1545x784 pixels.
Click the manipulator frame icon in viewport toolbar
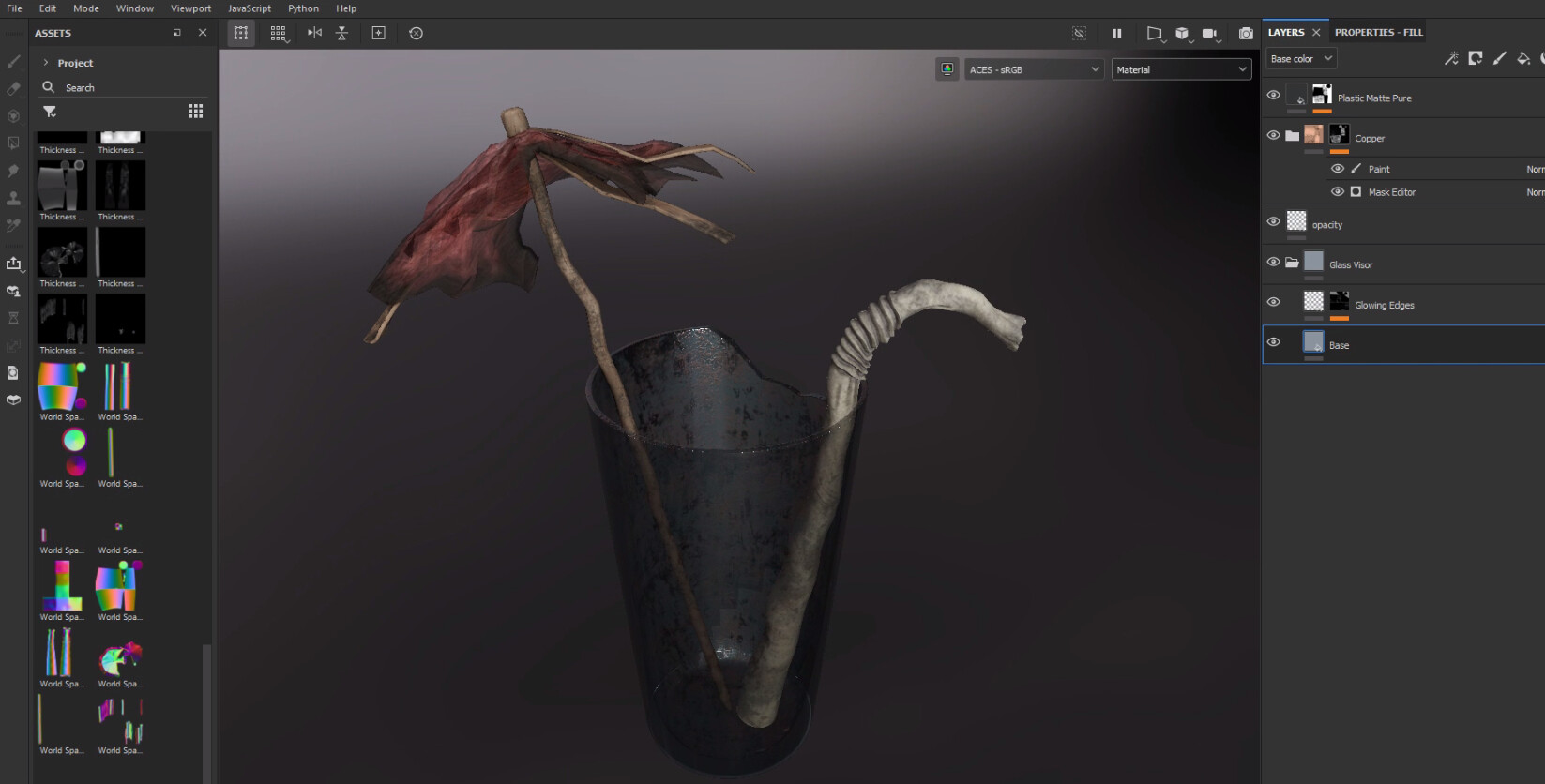pyautogui.click(x=241, y=33)
